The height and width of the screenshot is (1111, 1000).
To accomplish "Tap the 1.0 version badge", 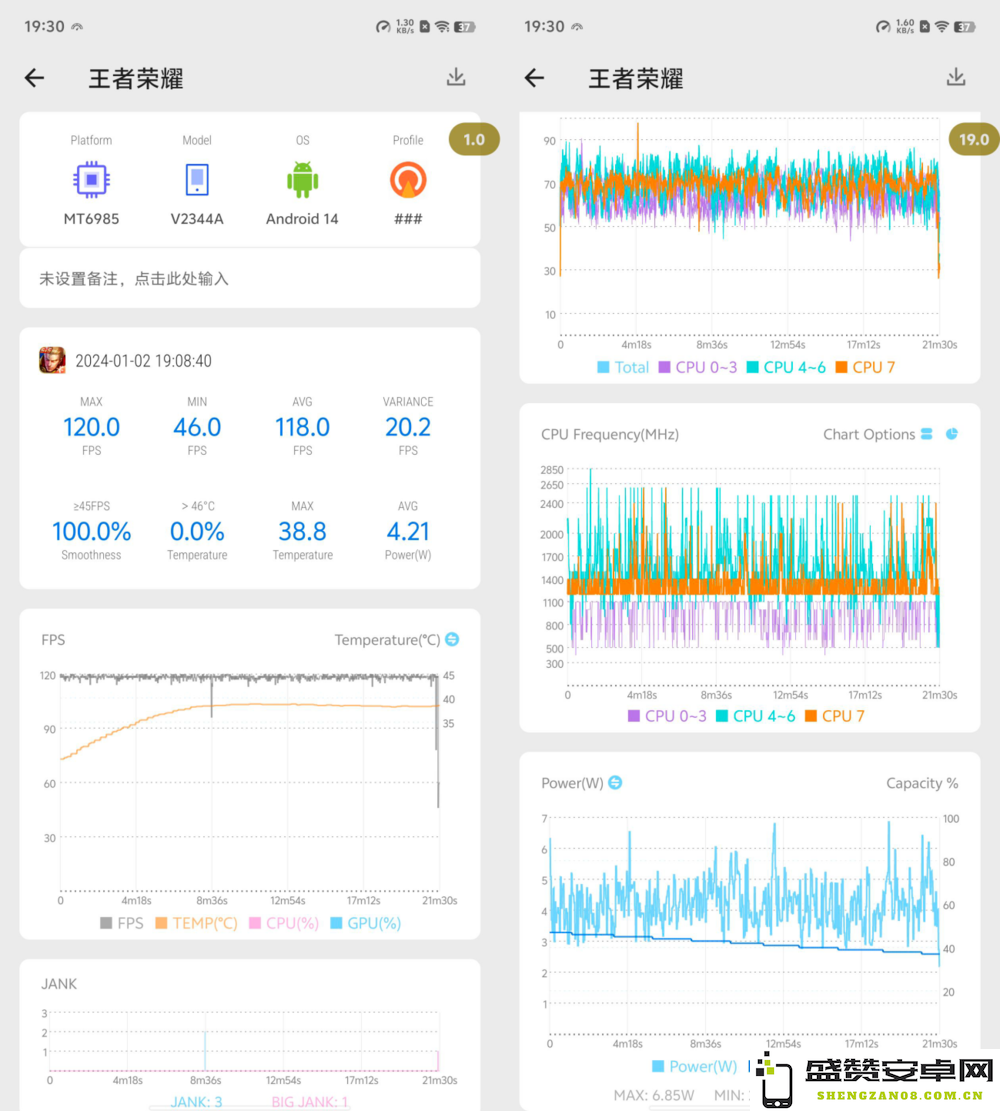I will coord(474,140).
